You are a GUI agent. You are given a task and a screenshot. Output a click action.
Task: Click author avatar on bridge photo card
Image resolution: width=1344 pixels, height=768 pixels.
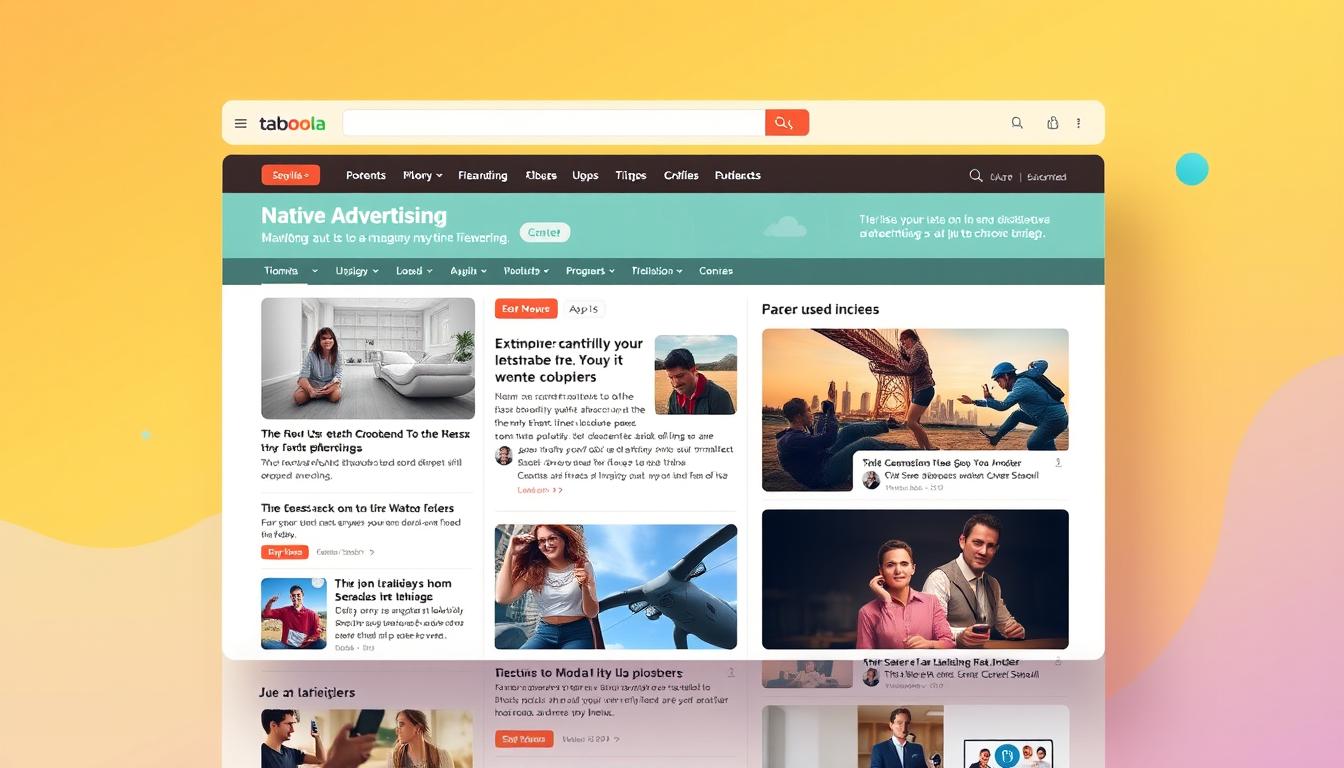coord(871,480)
